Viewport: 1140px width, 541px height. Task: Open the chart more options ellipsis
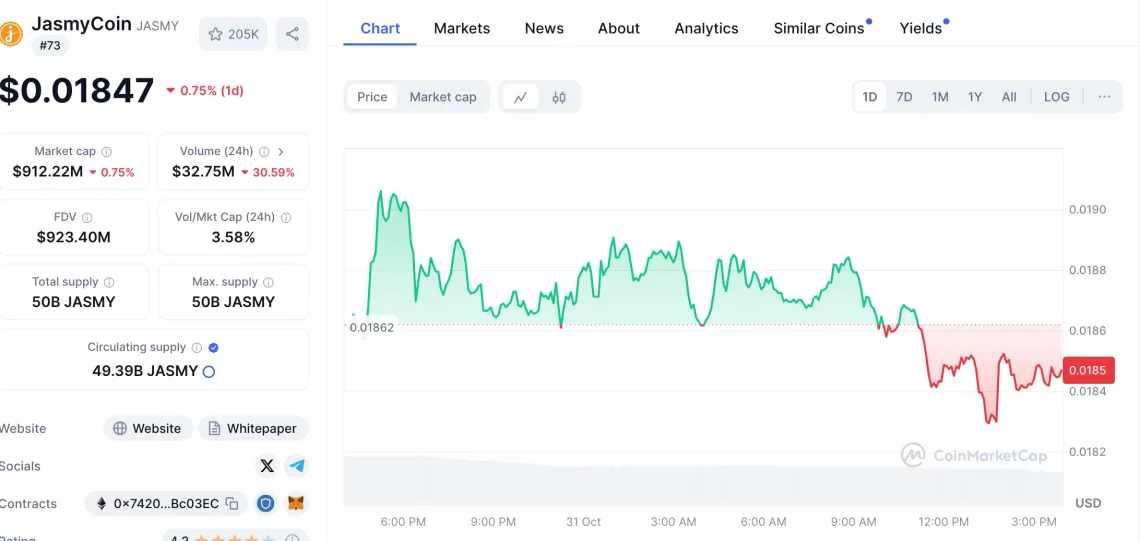(x=1104, y=97)
